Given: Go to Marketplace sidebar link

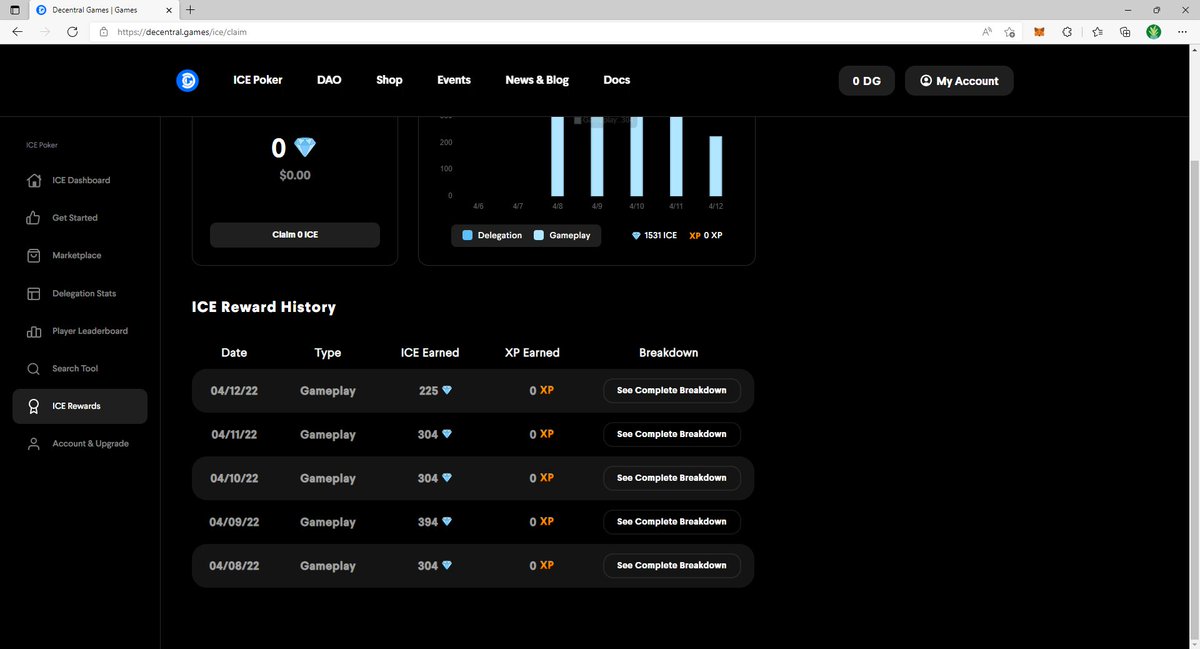Looking at the screenshot, I should coord(77,255).
